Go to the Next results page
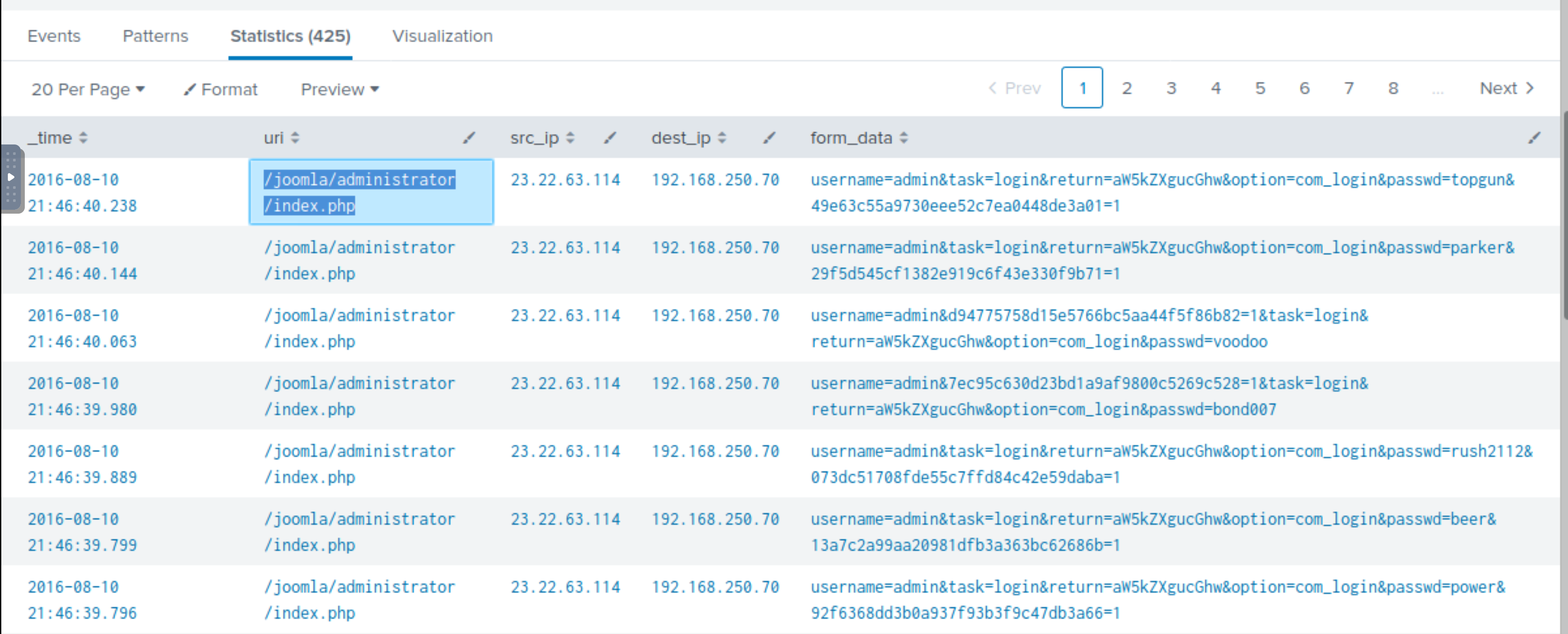This screenshot has height=634, width=1568. tap(1506, 88)
